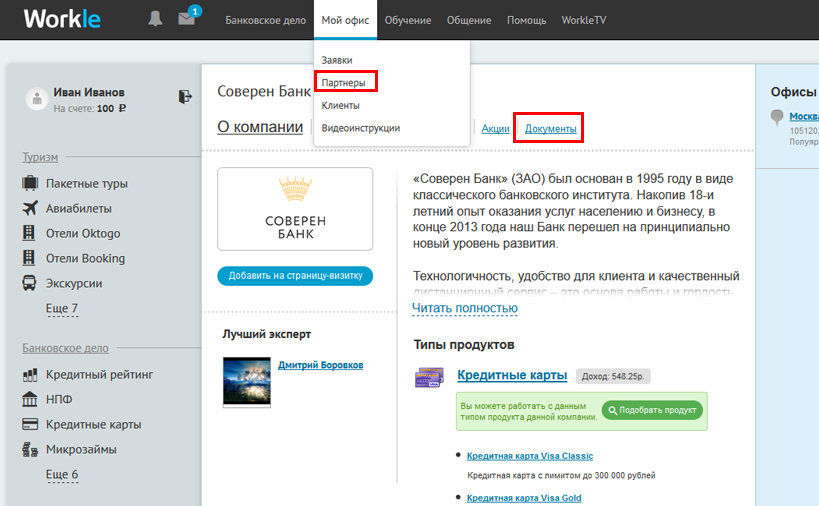Select Видеоинструкции in the dropdown
The image size is (819, 506).
click(x=361, y=128)
